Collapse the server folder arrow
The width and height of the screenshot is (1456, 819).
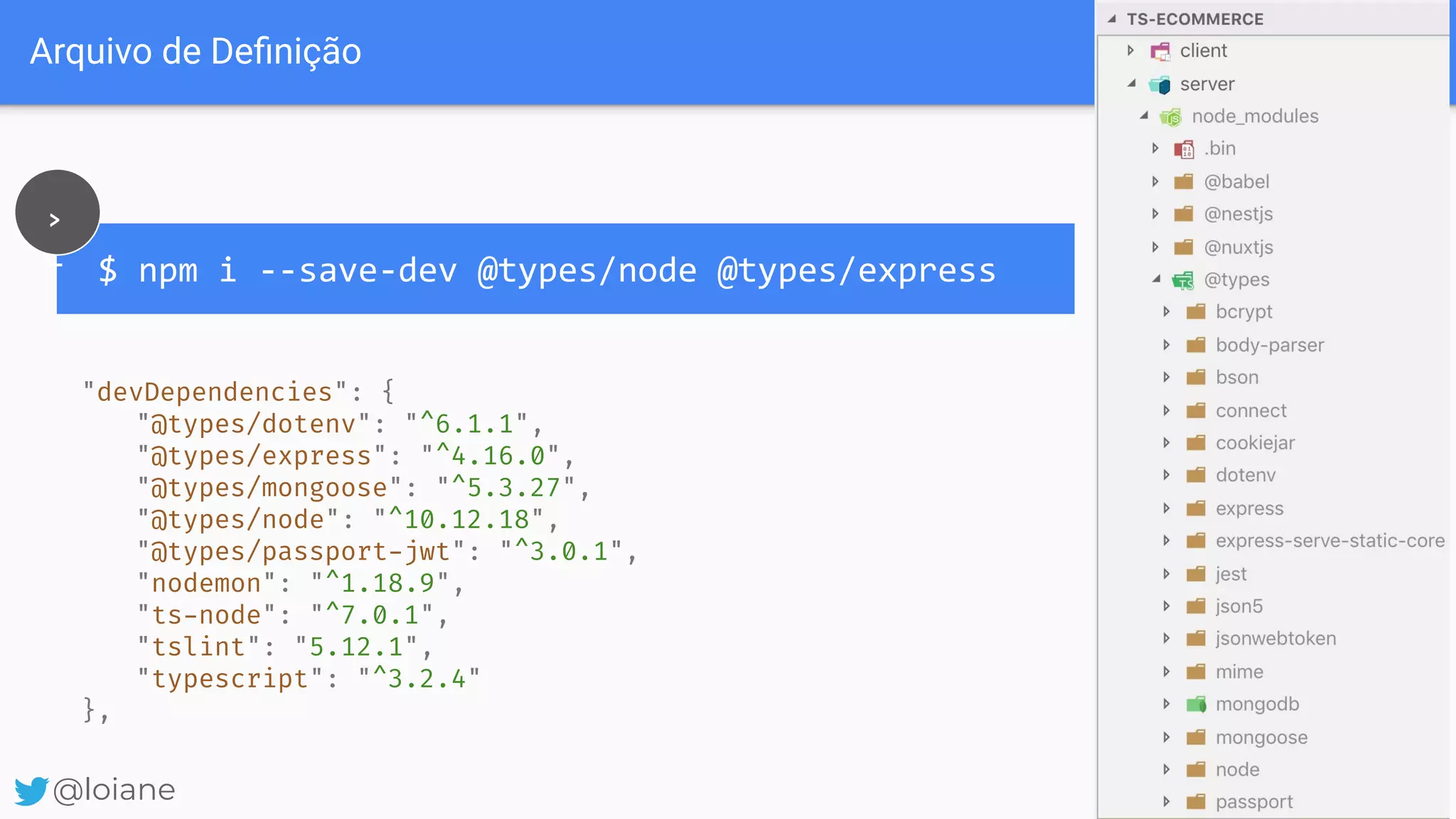[1132, 84]
